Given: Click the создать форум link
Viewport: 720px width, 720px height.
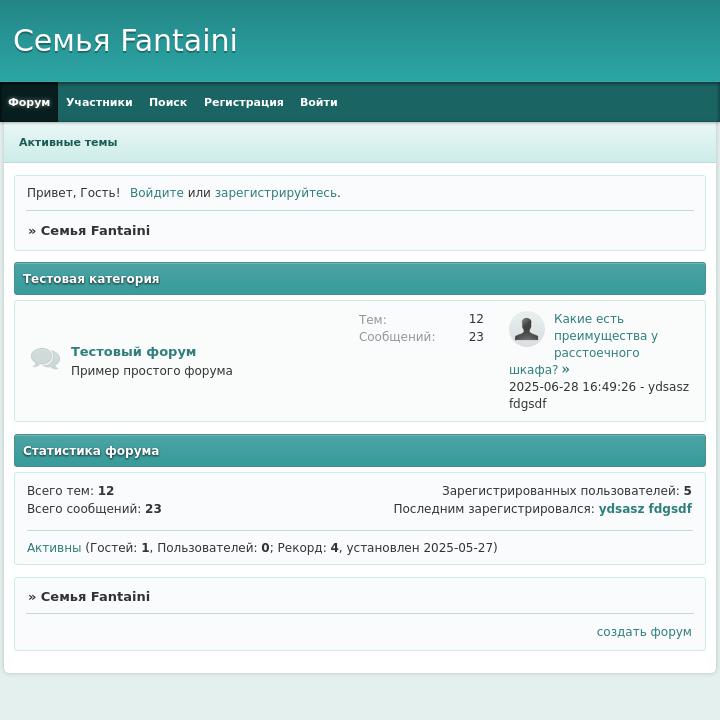Looking at the screenshot, I should pyautogui.click(x=643, y=632).
